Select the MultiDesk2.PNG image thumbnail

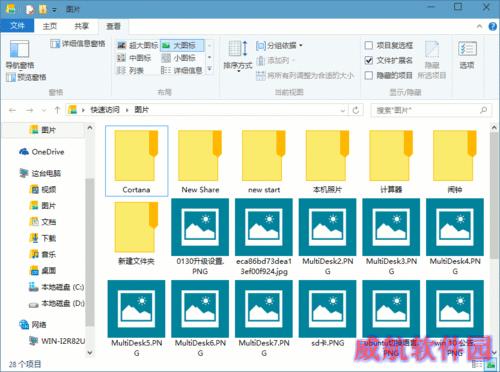tap(327, 237)
